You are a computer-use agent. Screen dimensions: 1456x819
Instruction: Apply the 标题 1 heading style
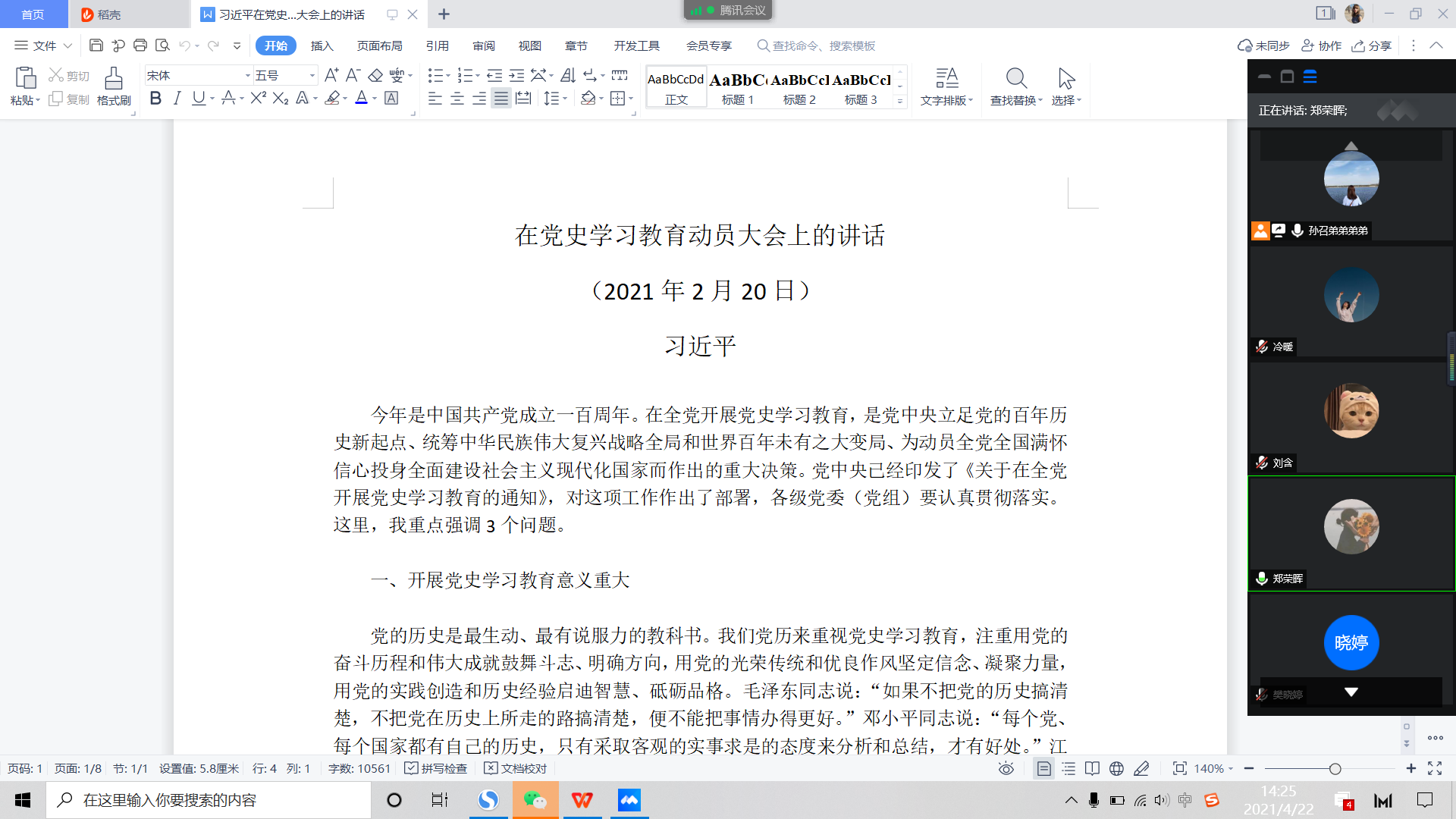pyautogui.click(x=737, y=86)
